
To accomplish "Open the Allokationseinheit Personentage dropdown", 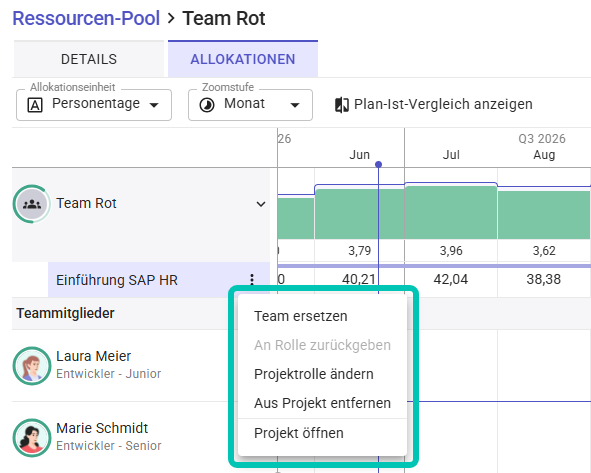I will tap(94, 105).
